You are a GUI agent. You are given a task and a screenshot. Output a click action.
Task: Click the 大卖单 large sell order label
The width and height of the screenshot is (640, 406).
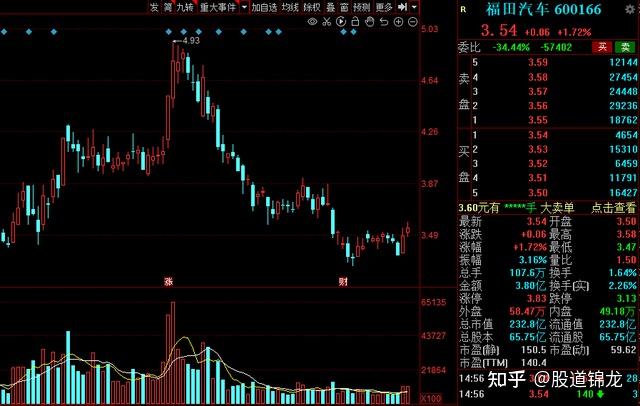pos(557,208)
